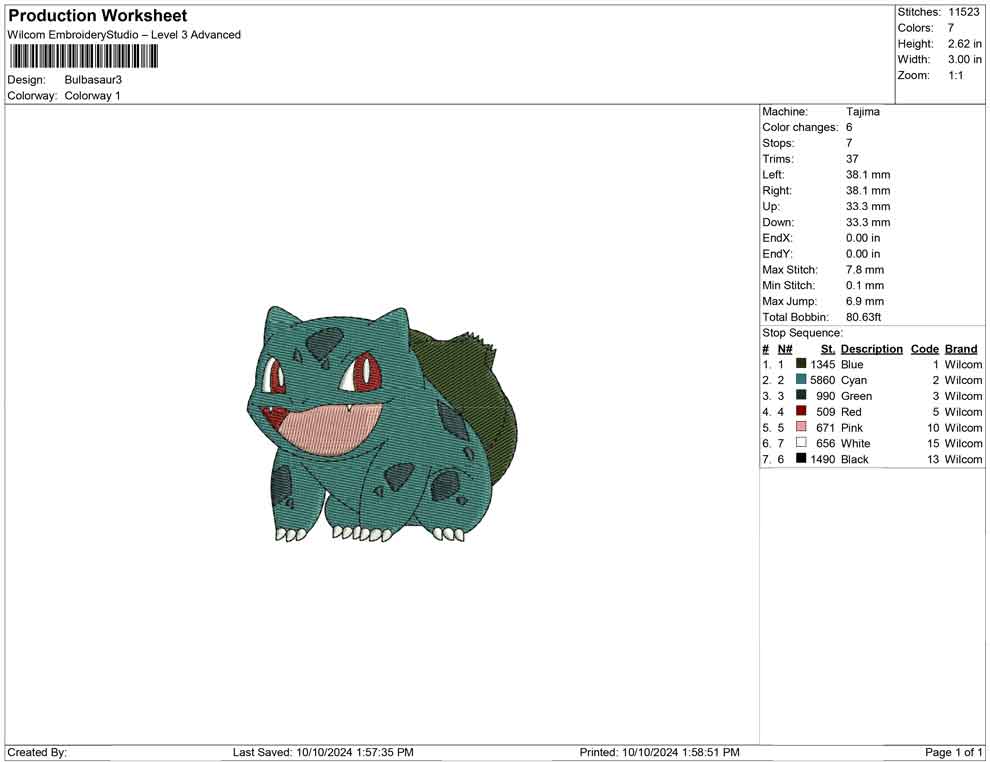Click the 'Pink' description in stop sequence
Image resolution: width=990 pixels, height=762 pixels.
pyautogui.click(x=852, y=427)
